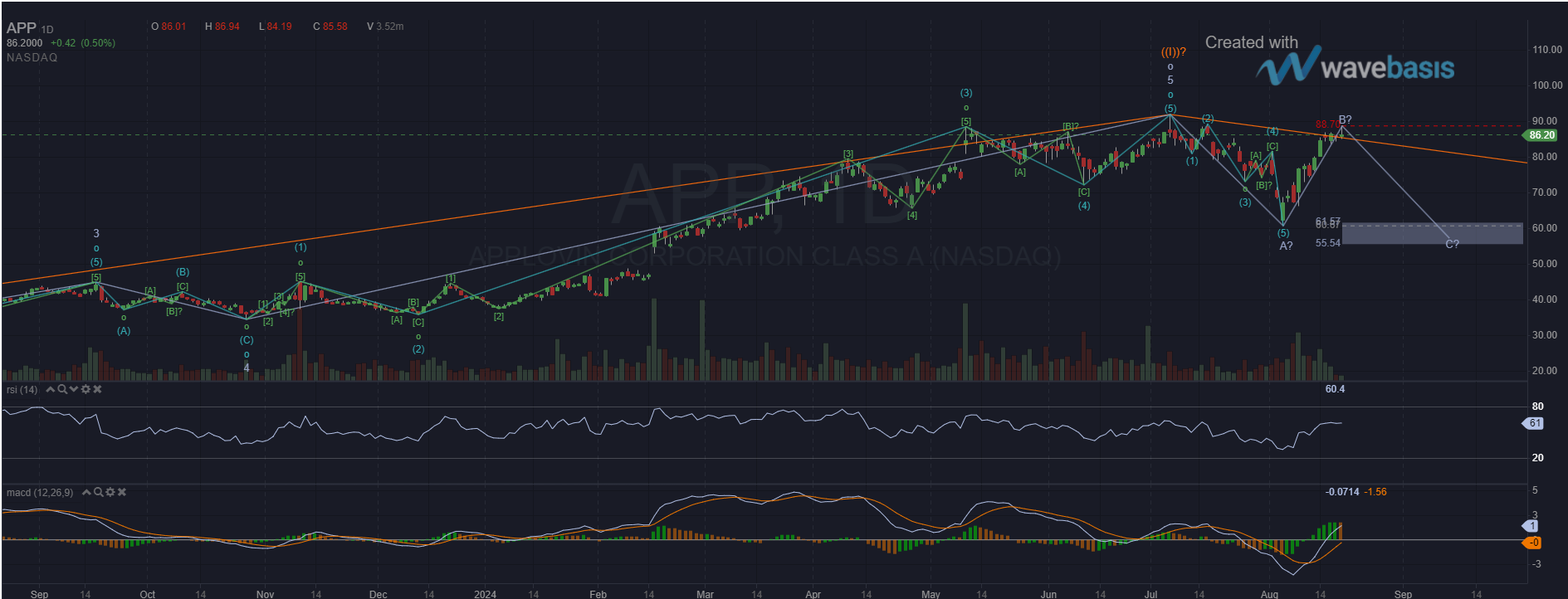Screen dimensions: 1568x599
Task: Move the rsi (14) pane down
Action: coord(74,389)
